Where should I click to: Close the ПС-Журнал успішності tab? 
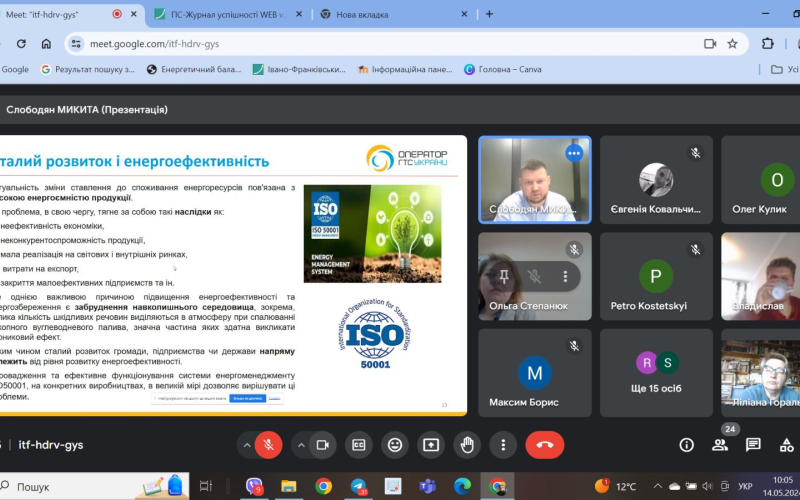click(299, 14)
